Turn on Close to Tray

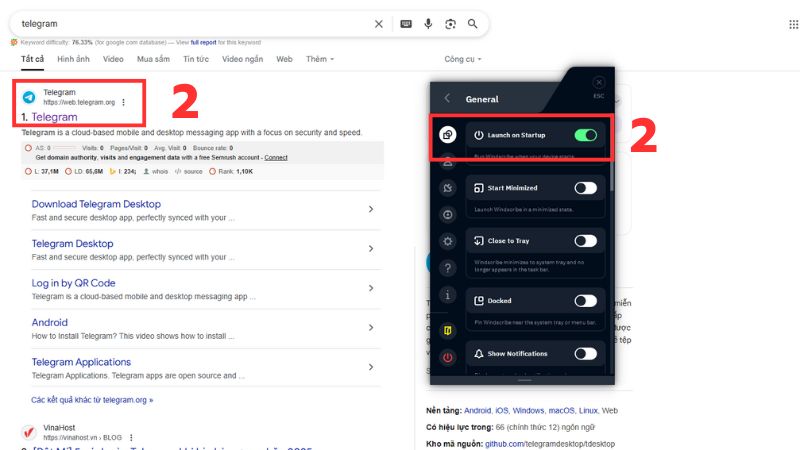[585, 241]
